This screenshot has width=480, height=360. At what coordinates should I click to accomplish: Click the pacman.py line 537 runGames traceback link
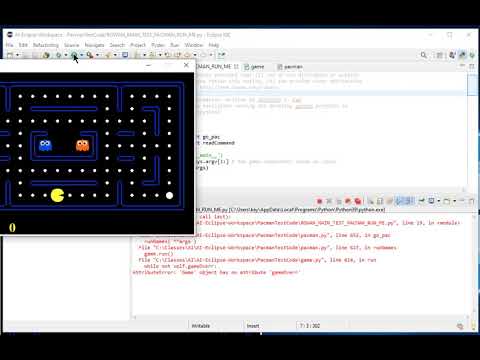point(267,248)
